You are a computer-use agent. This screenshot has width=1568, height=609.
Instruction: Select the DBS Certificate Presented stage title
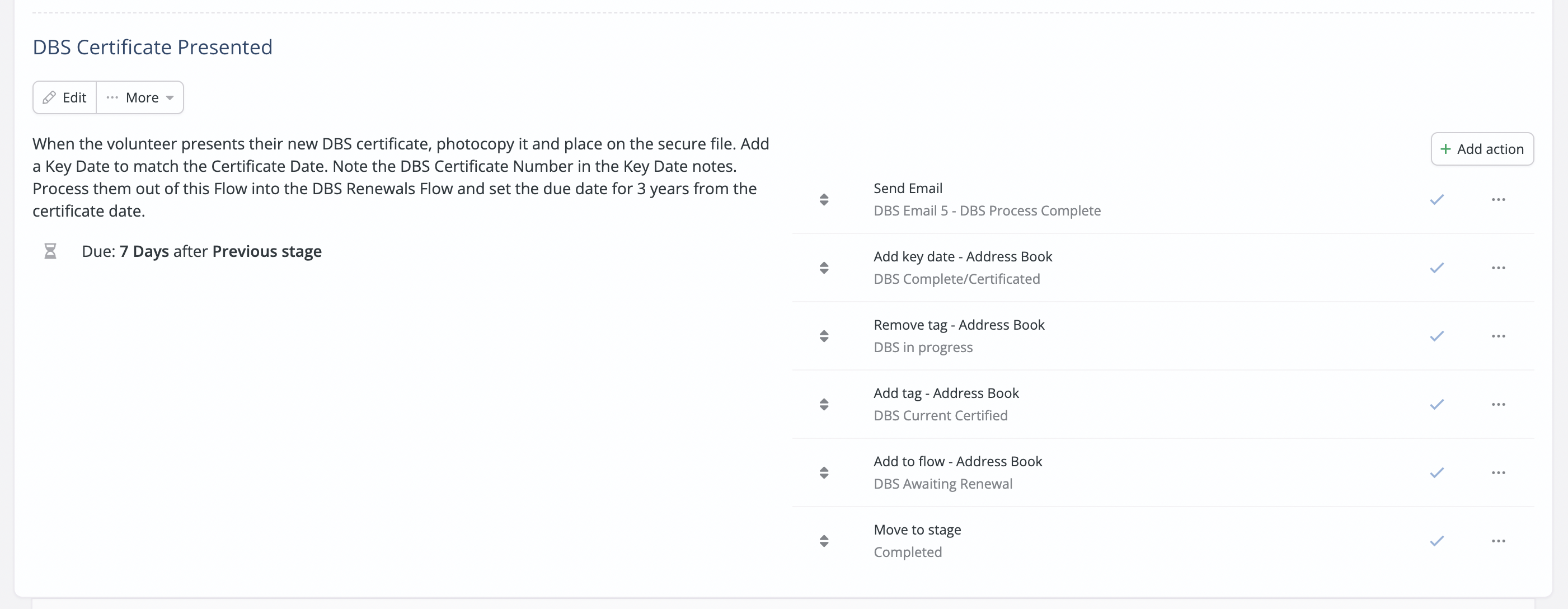tap(152, 47)
